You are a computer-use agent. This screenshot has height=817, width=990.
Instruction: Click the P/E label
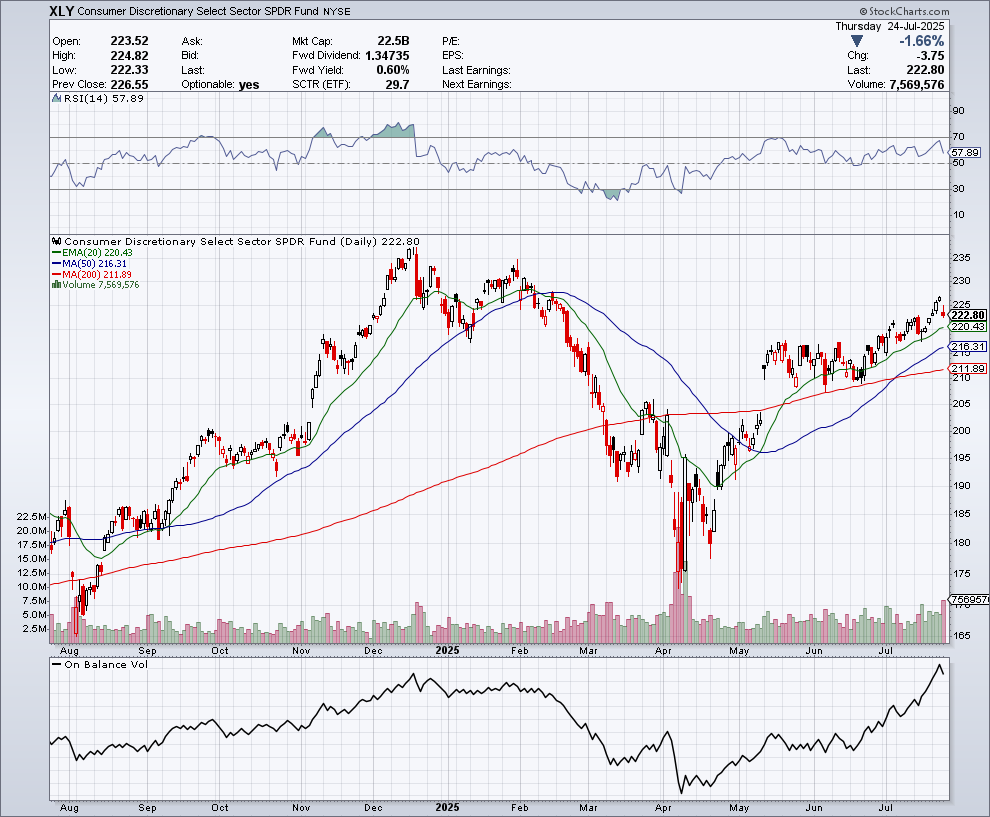[x=451, y=41]
